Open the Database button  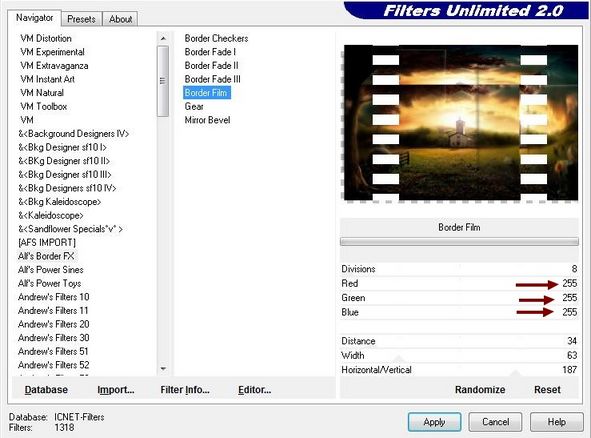coord(46,390)
